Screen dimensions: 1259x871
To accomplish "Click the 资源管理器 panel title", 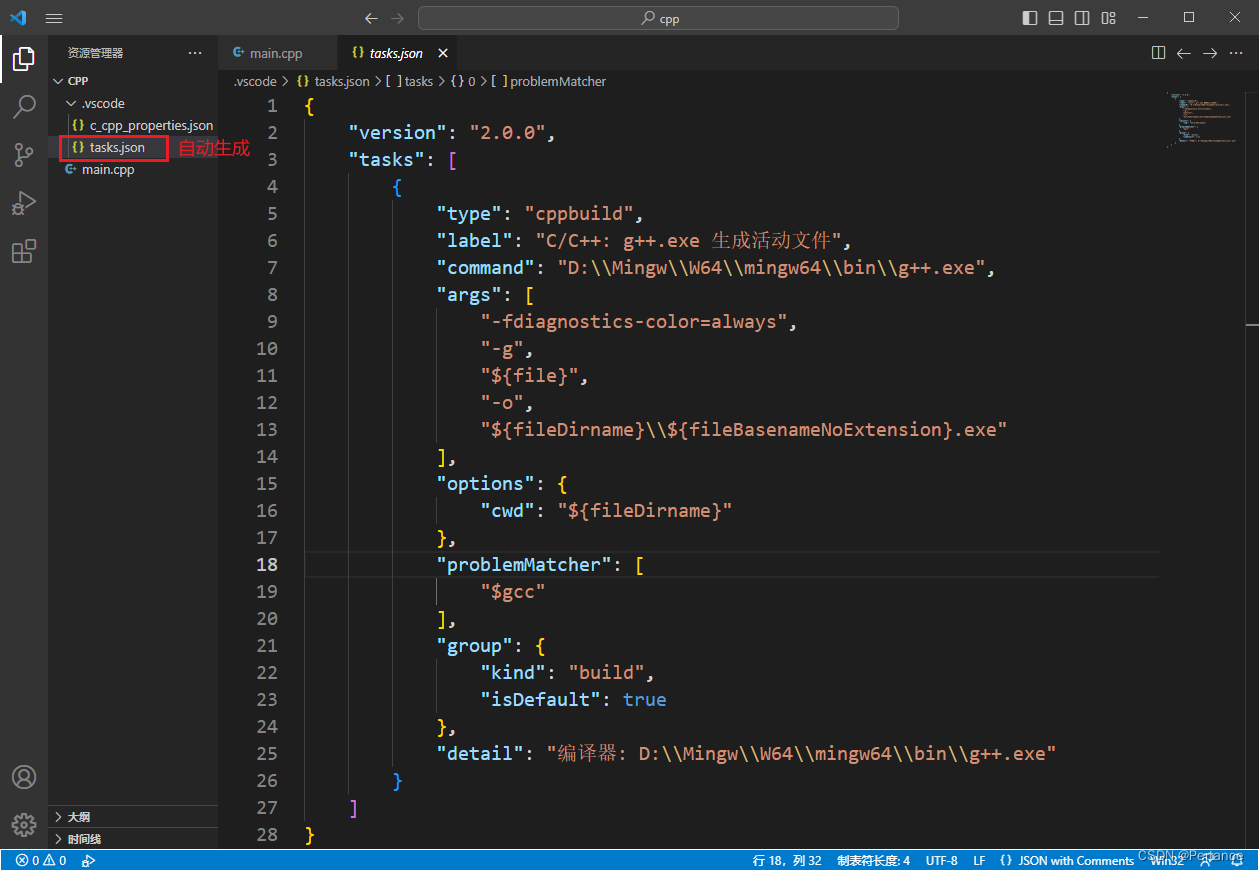I will tap(96, 53).
